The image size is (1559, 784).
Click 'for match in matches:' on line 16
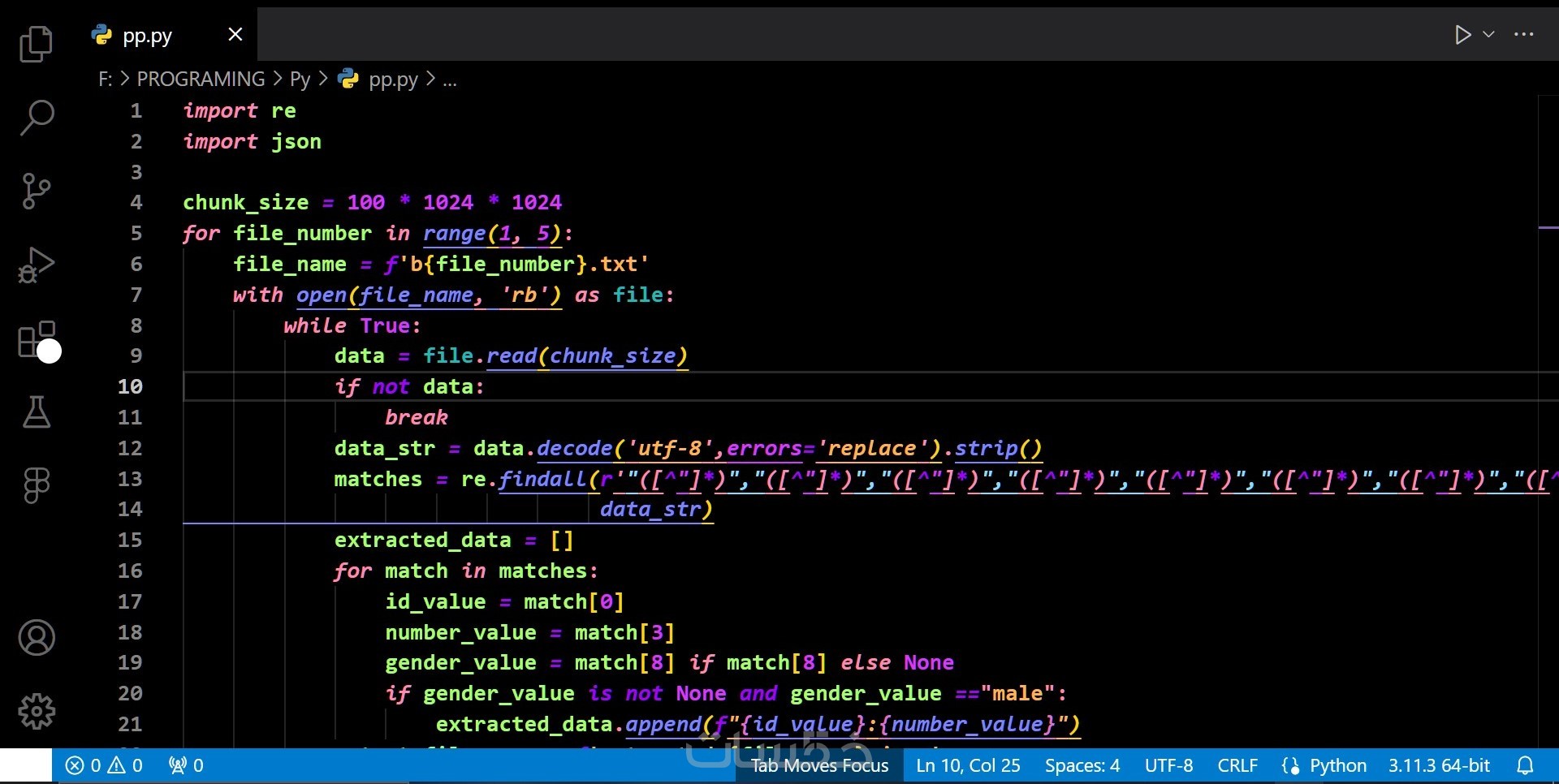point(466,571)
